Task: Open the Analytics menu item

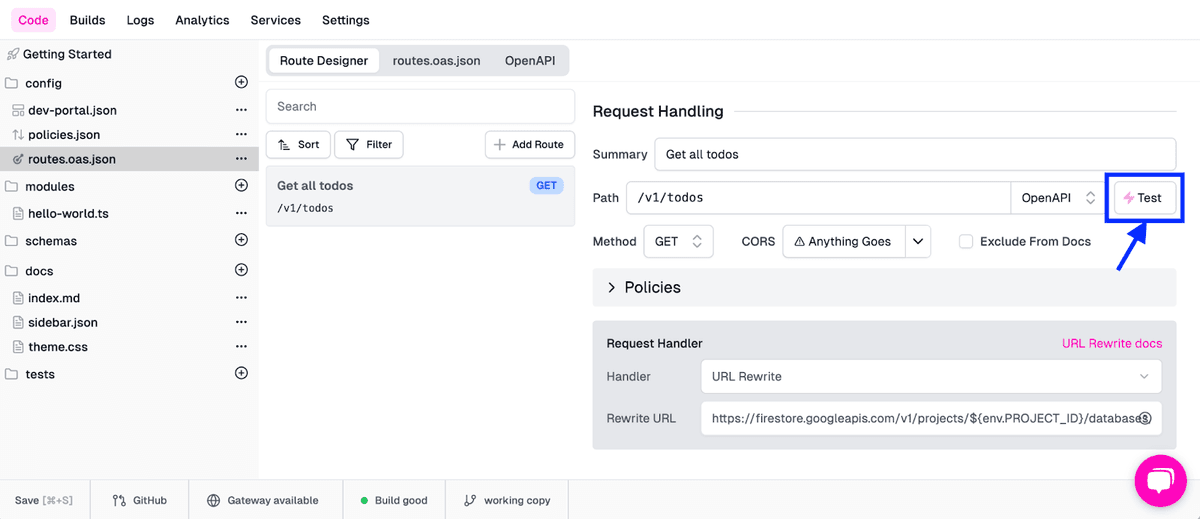Action: [202, 20]
